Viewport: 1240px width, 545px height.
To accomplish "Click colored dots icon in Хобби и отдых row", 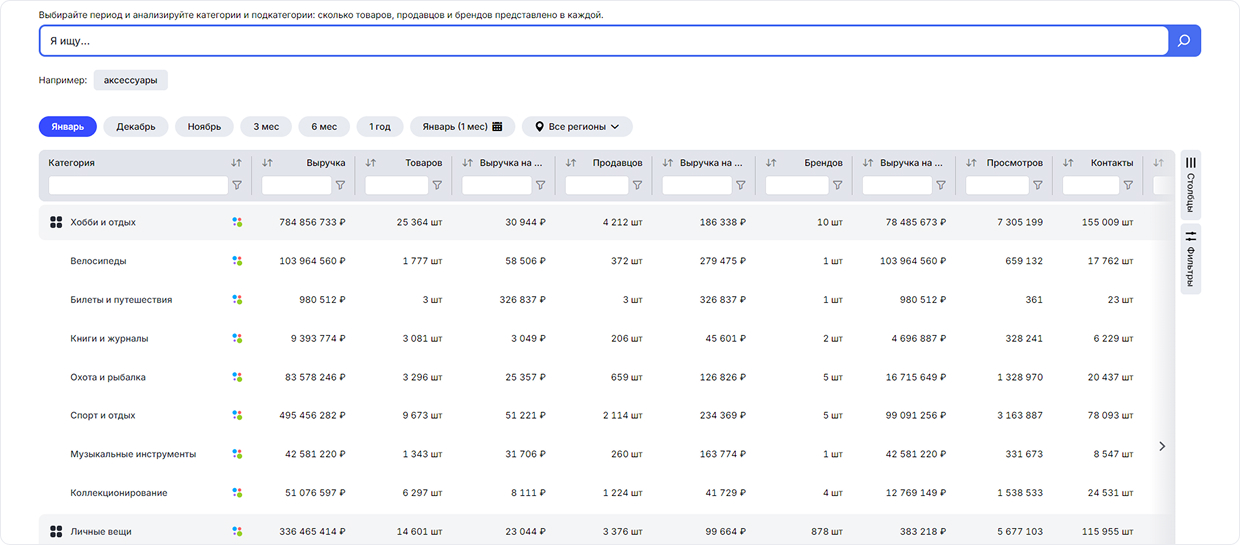I will tap(237, 222).
